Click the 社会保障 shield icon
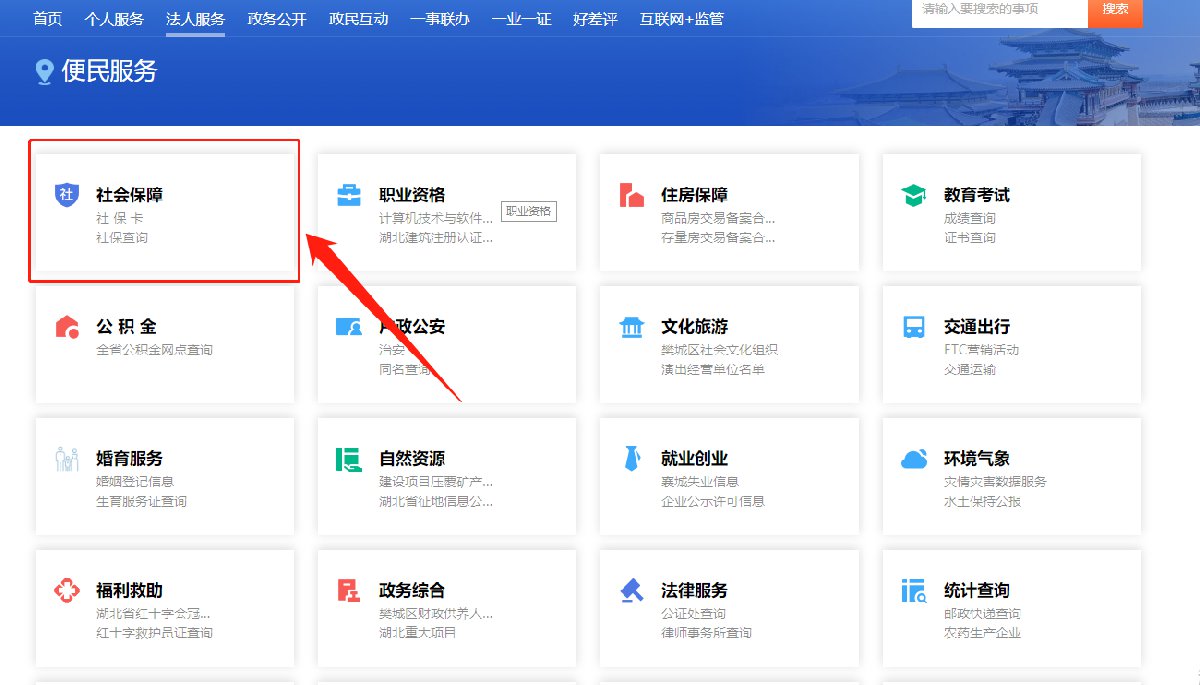The width and height of the screenshot is (1200, 685). click(66, 195)
